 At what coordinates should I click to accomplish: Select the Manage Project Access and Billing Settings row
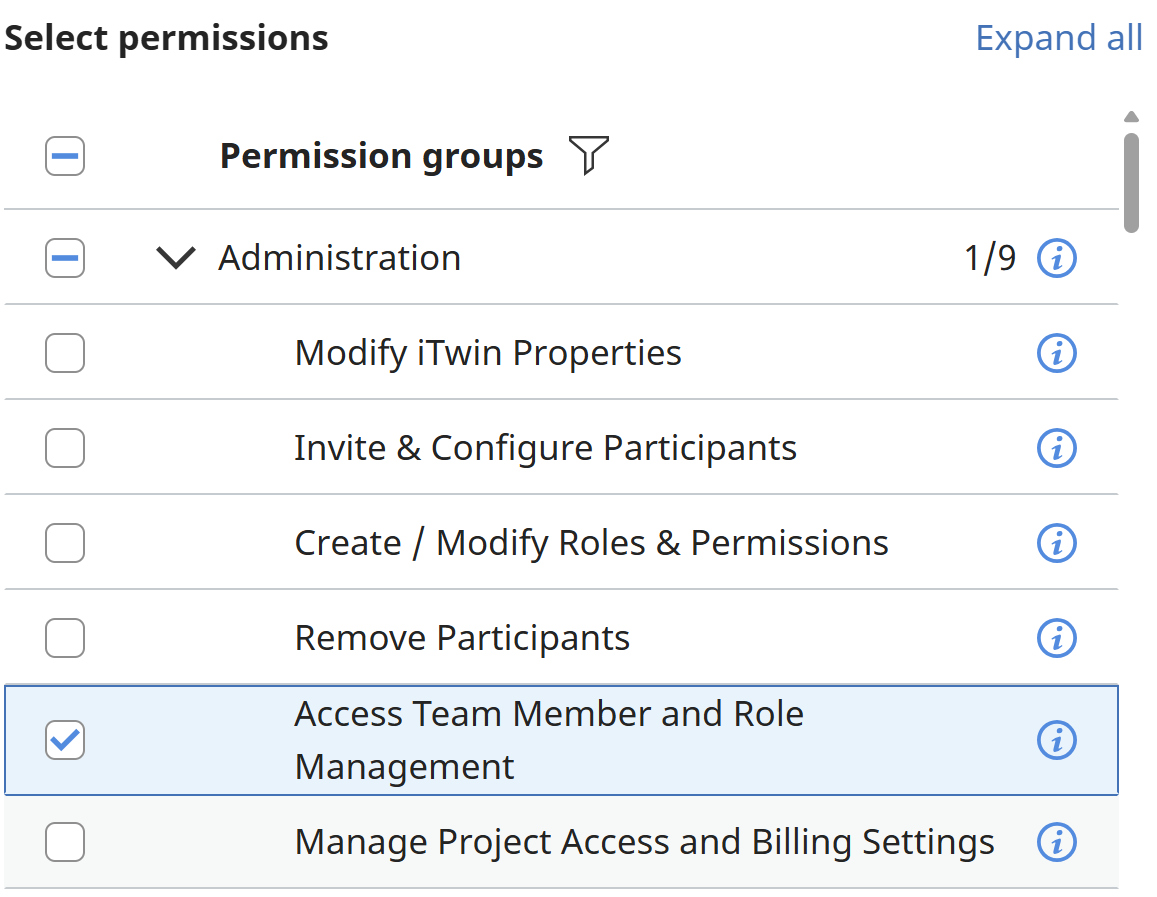644,842
